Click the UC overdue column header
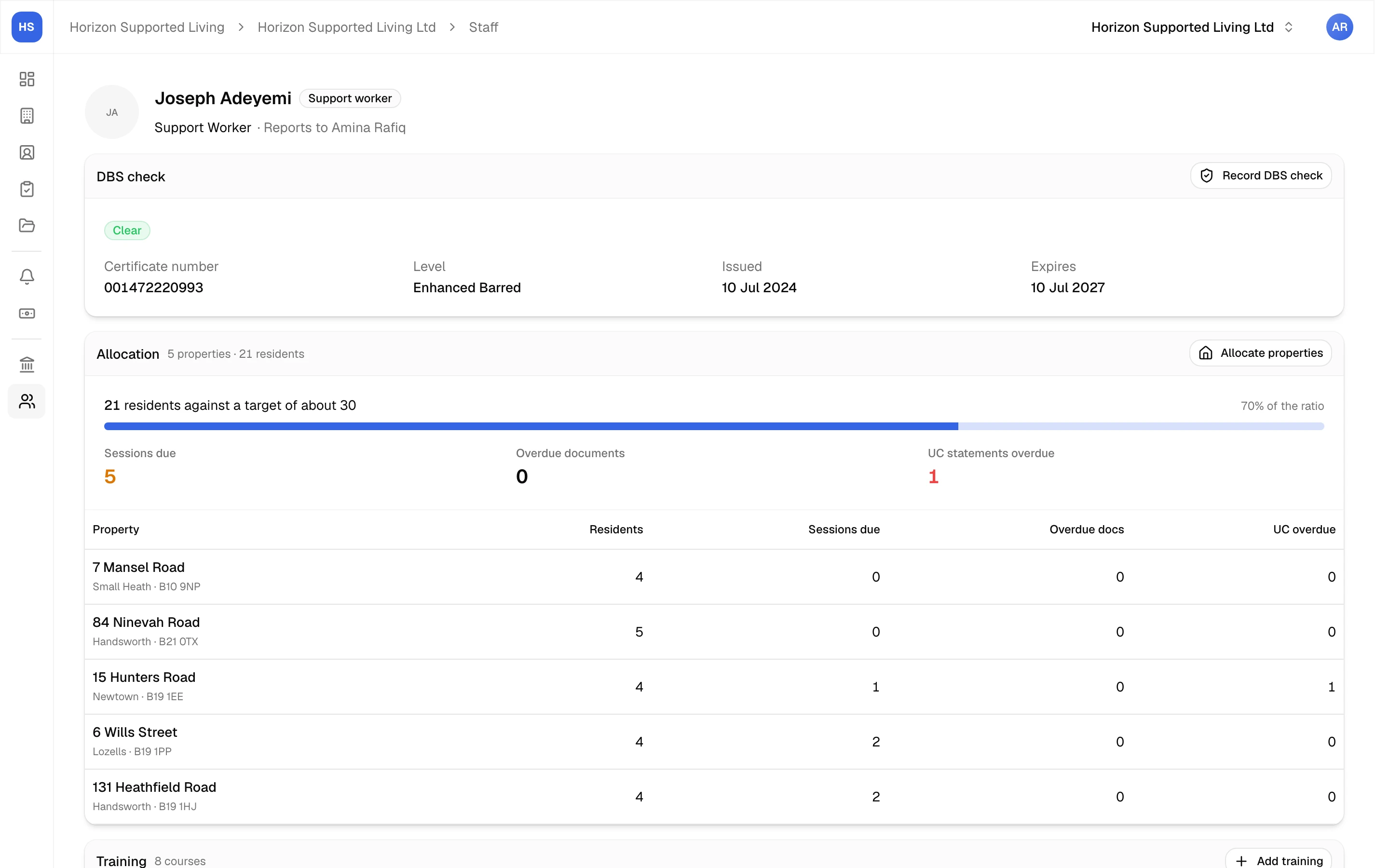The height and width of the screenshot is (868, 1389). pos(1304,529)
